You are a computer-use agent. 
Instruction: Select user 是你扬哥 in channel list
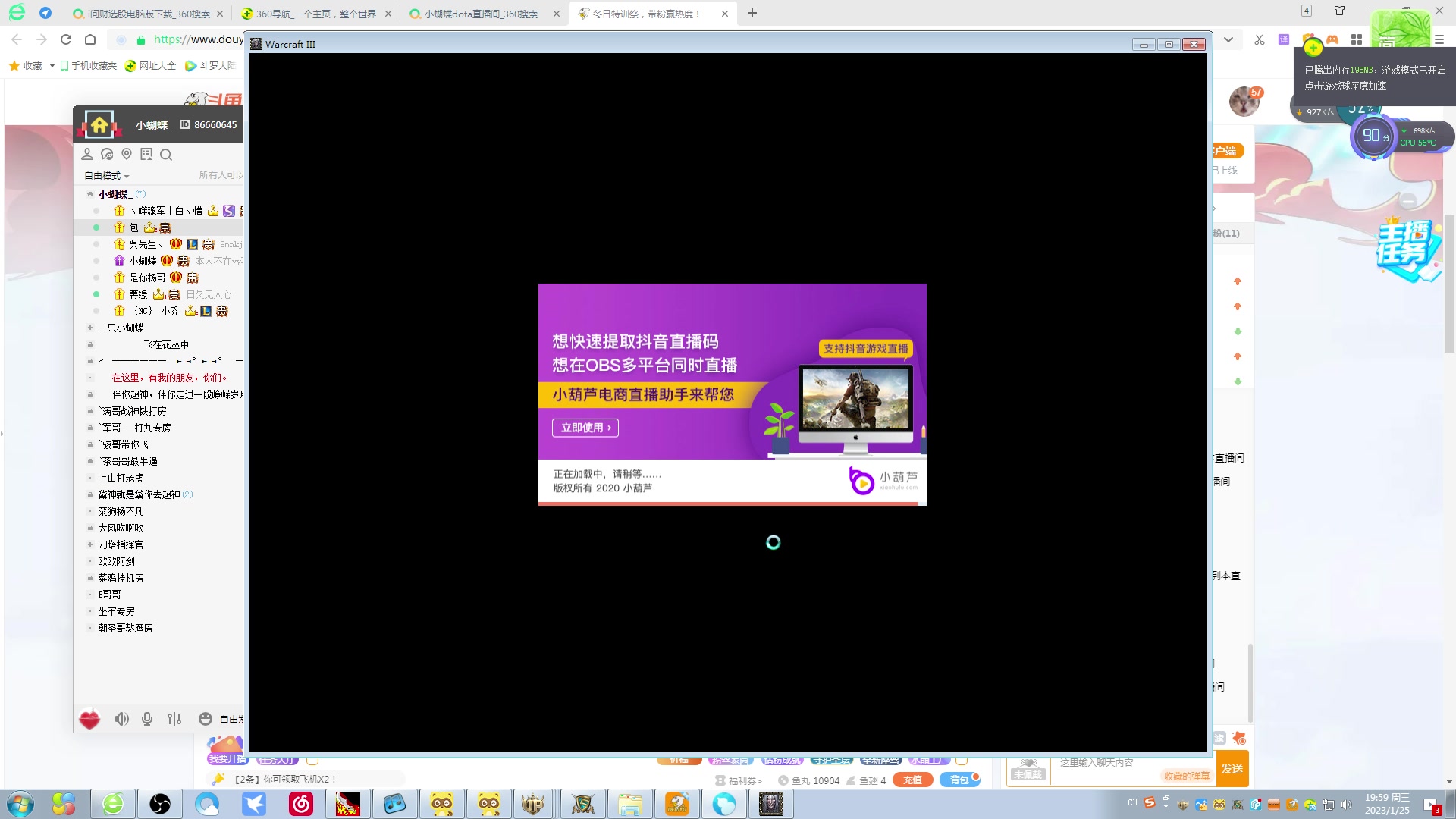(x=147, y=278)
